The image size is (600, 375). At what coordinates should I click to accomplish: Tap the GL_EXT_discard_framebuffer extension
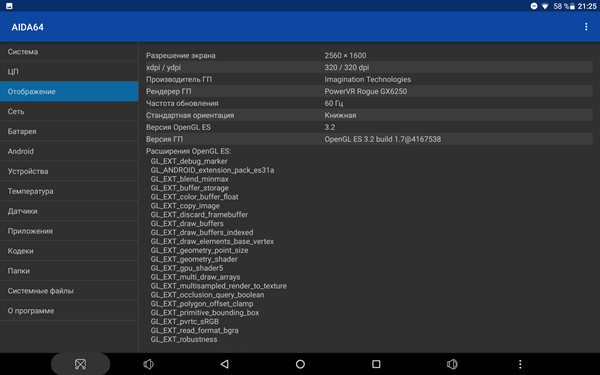point(199,214)
